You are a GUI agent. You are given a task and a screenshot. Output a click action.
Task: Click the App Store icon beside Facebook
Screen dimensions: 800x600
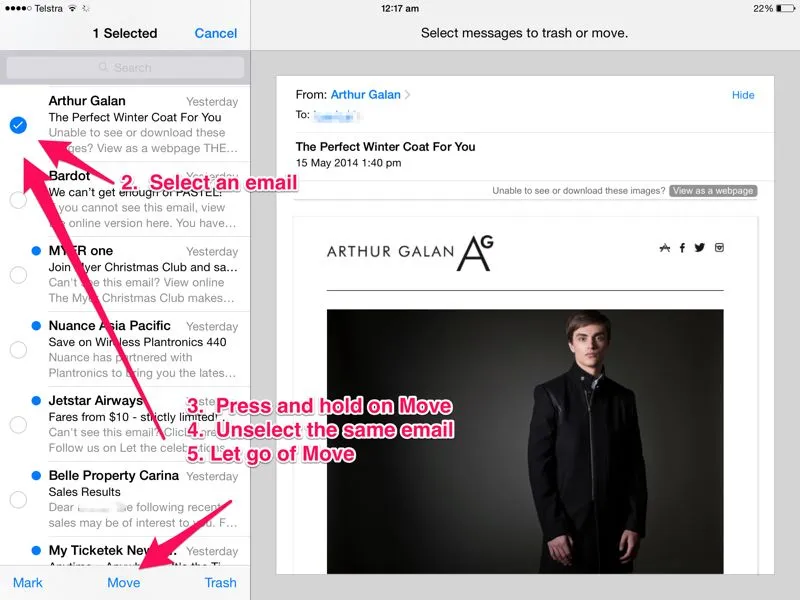tap(664, 248)
